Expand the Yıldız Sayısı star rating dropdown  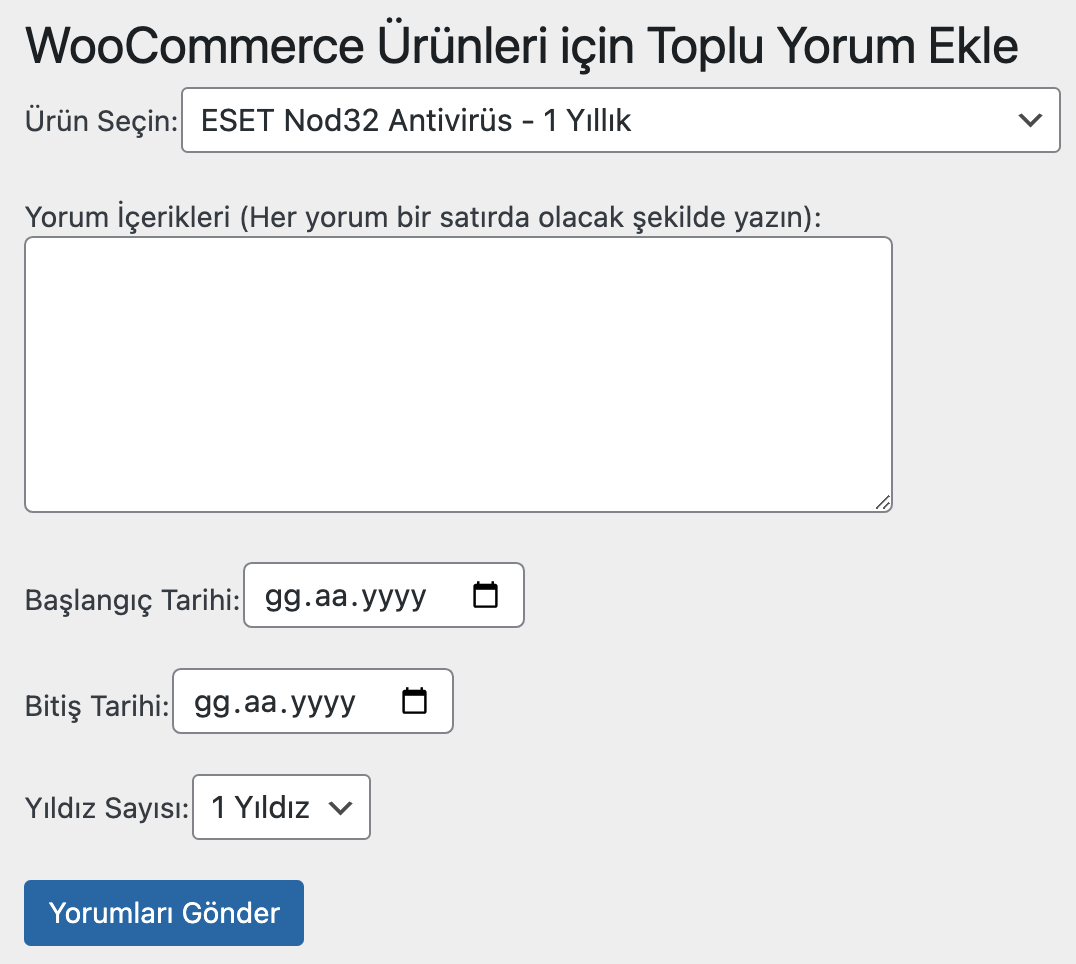(281, 807)
